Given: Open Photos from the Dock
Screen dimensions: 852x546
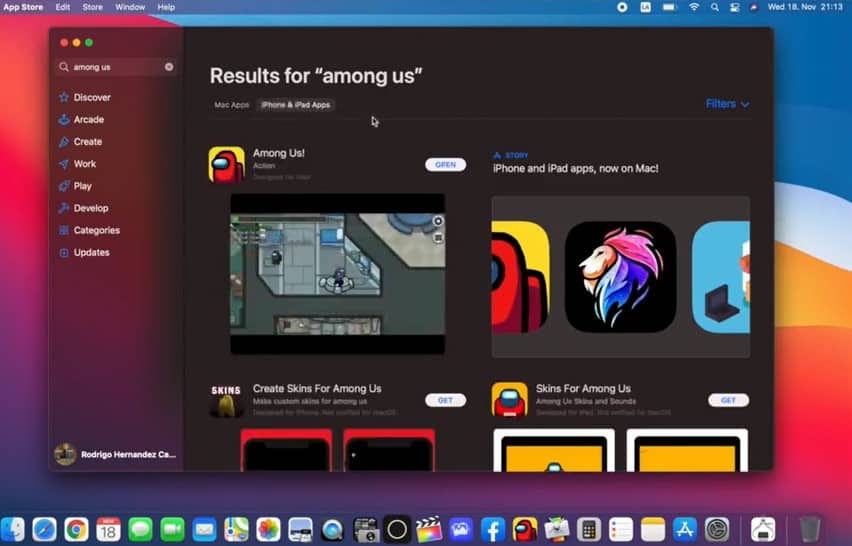Looking at the screenshot, I should 268,529.
